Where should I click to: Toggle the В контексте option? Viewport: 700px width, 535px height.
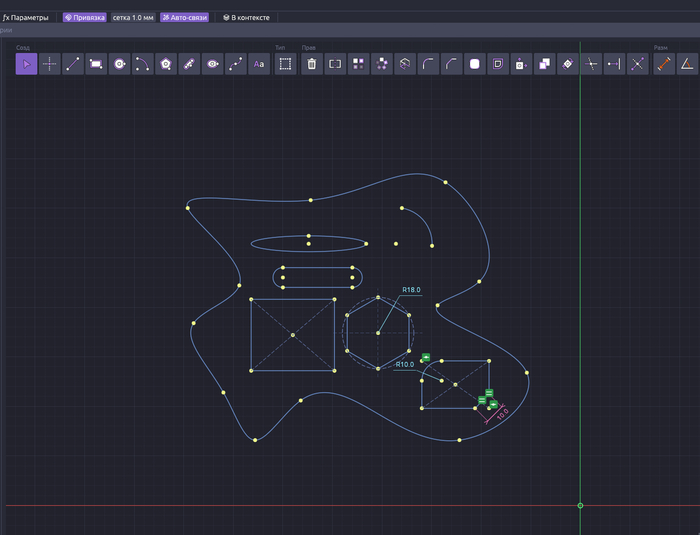(x=246, y=17)
